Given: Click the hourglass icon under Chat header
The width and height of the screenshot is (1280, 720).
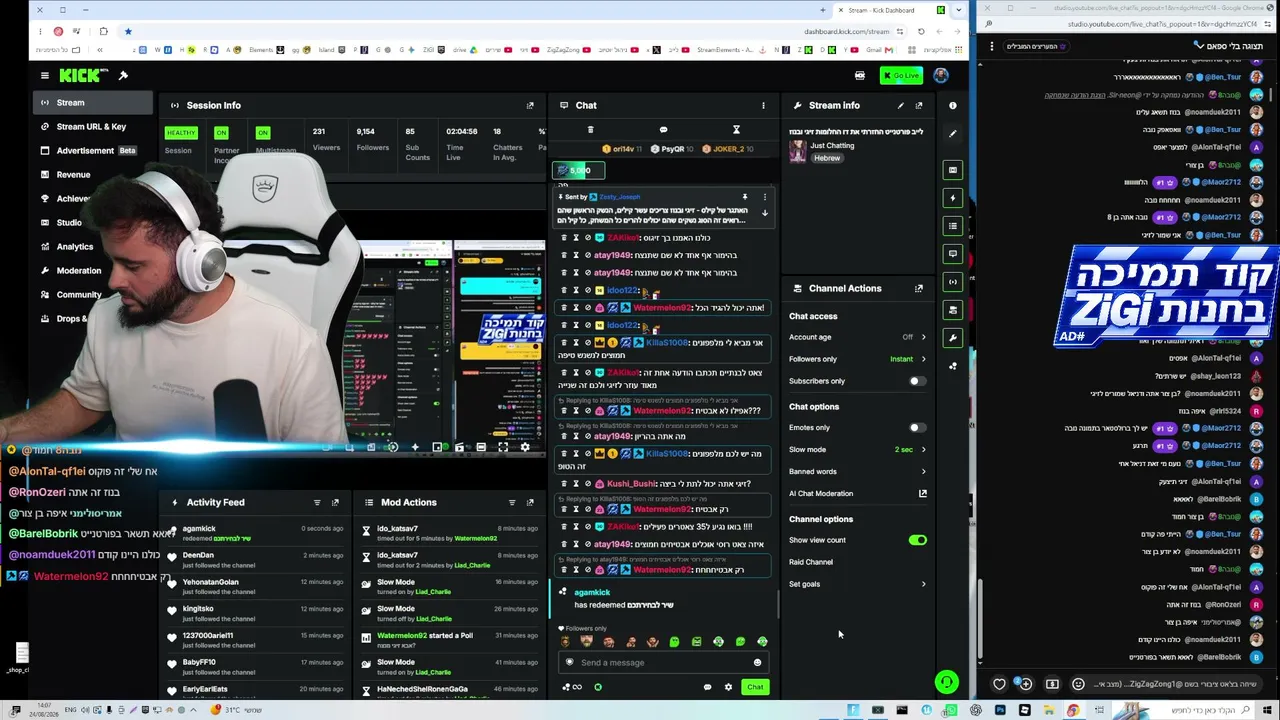Looking at the screenshot, I should (x=736, y=130).
